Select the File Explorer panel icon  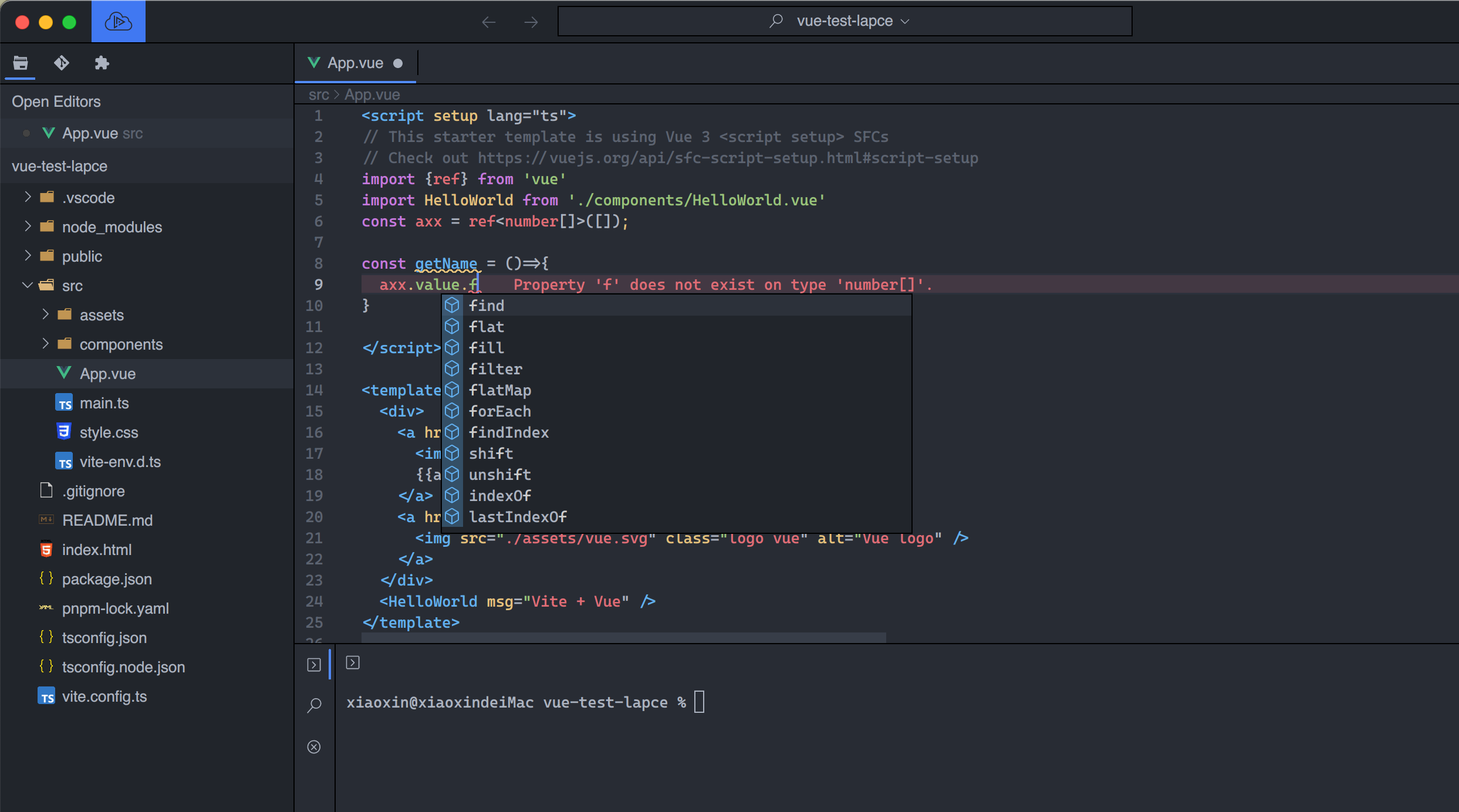pyautogui.click(x=21, y=63)
